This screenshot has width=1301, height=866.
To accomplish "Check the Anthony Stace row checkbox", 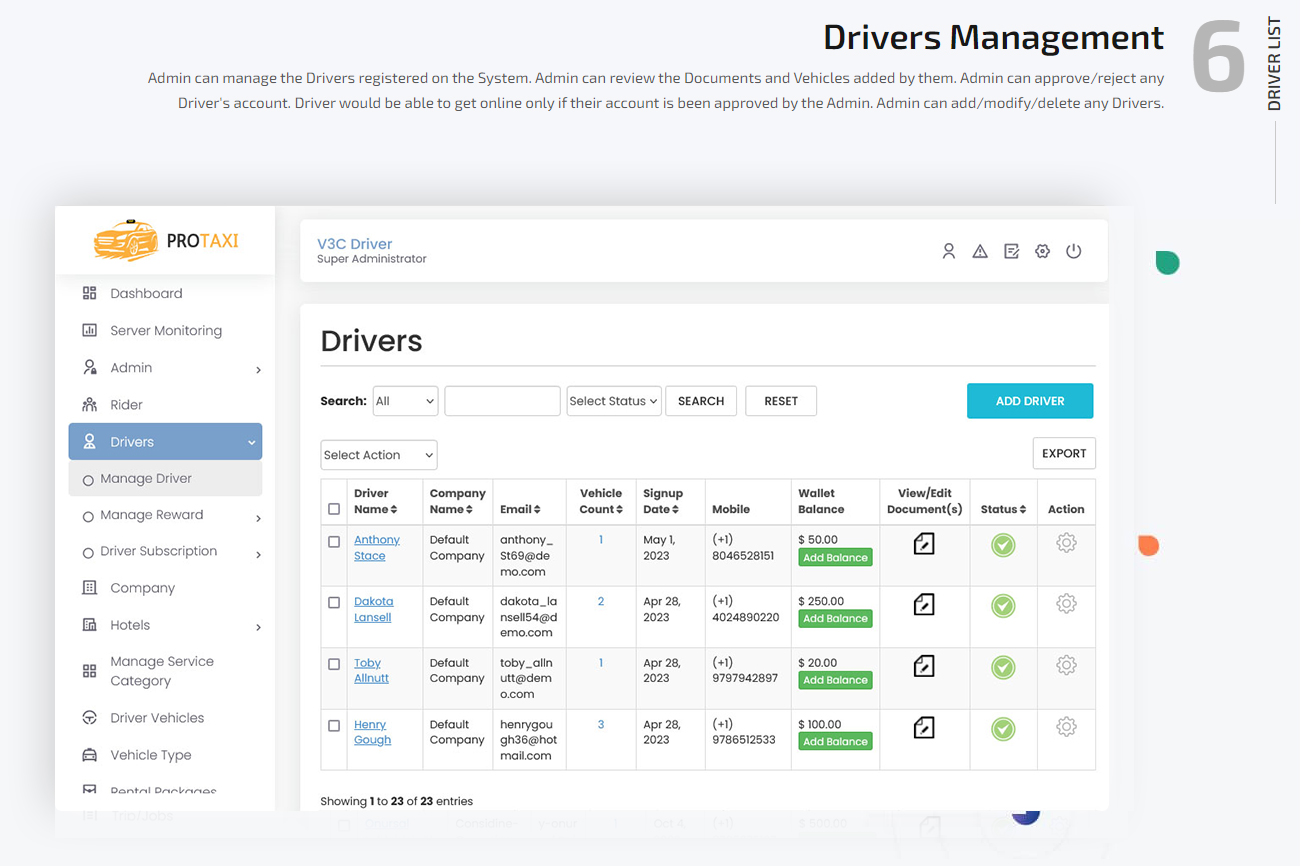I will [334, 541].
